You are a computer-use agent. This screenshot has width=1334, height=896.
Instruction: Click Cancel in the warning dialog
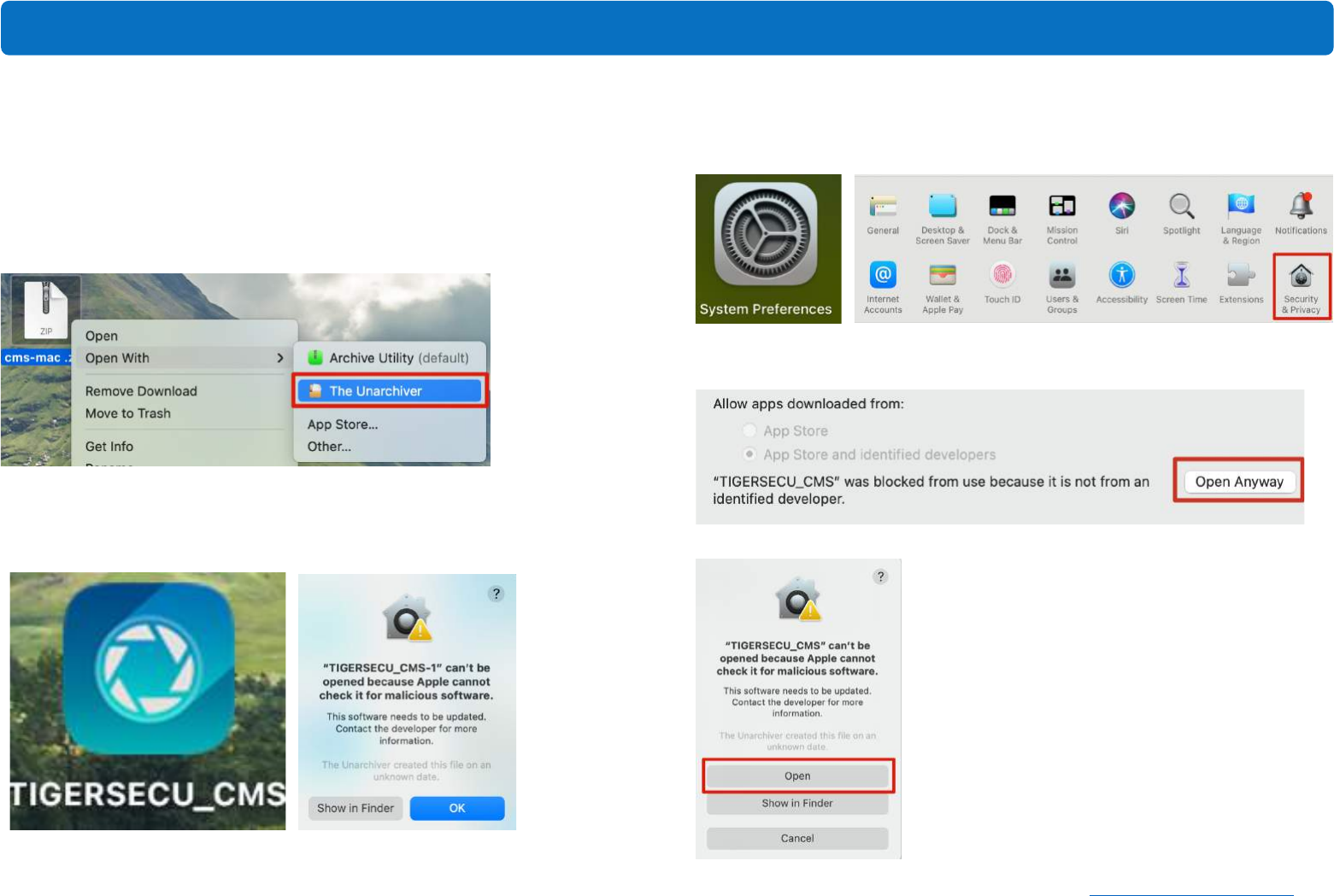797,839
